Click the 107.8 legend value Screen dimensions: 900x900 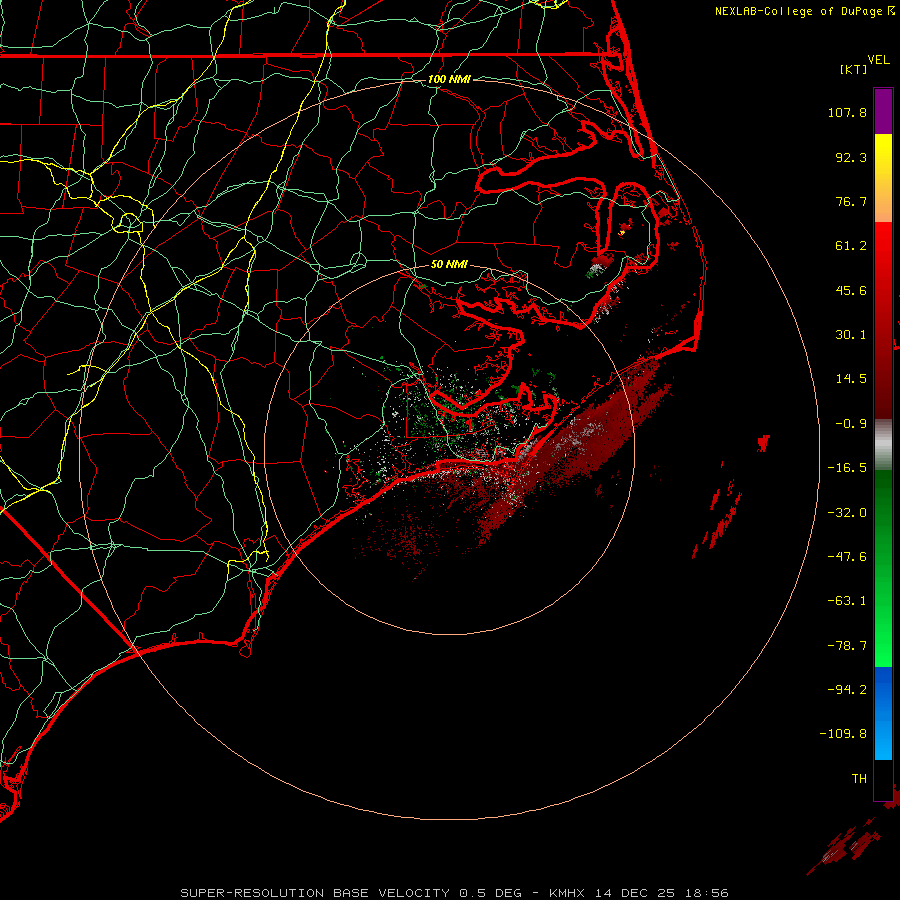pos(847,112)
